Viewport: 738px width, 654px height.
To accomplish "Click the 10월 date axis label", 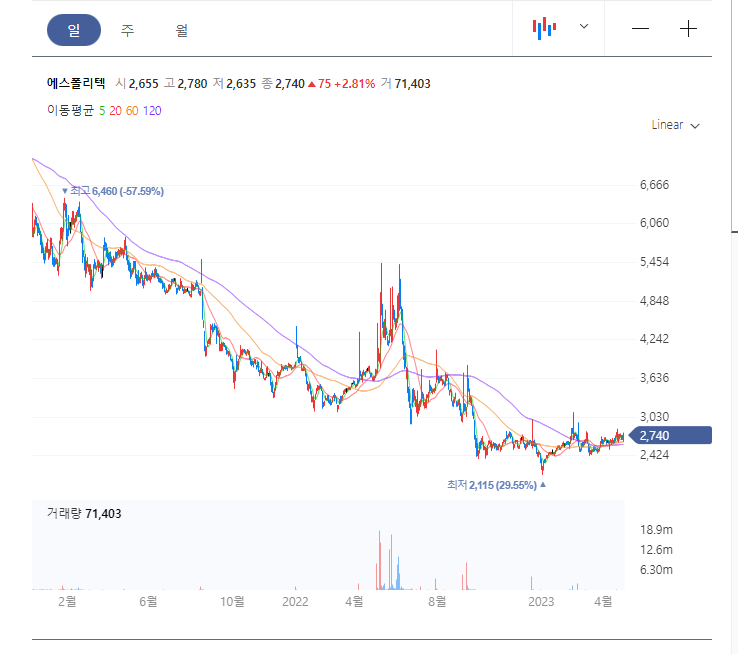I will (x=233, y=601).
